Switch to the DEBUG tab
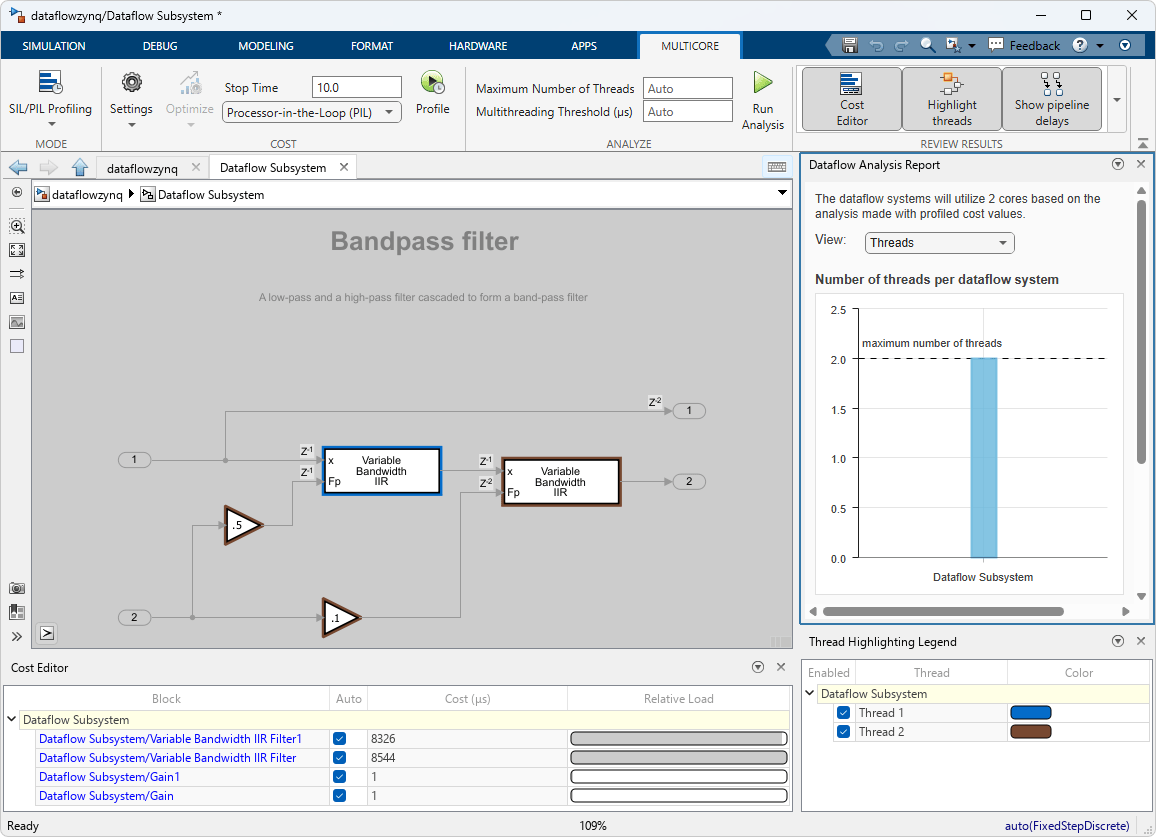1157x837 pixels. (x=160, y=46)
